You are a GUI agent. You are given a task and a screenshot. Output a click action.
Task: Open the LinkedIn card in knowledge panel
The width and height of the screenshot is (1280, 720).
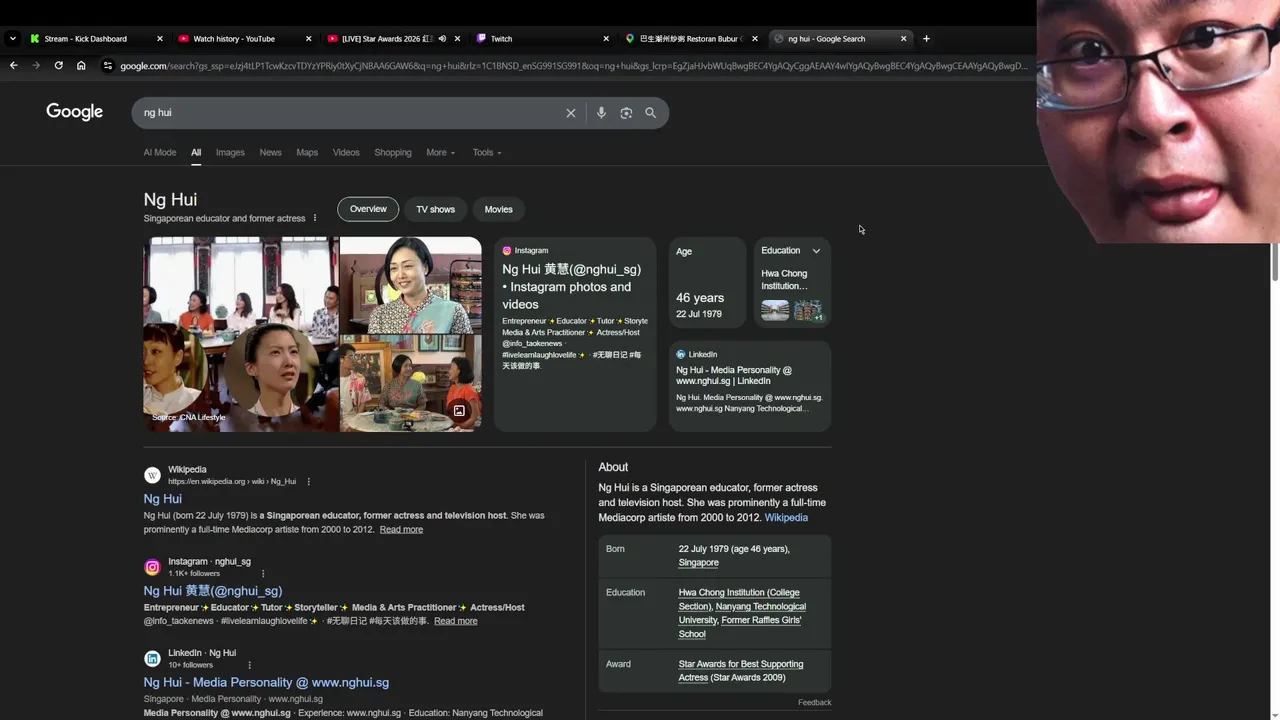click(x=750, y=386)
